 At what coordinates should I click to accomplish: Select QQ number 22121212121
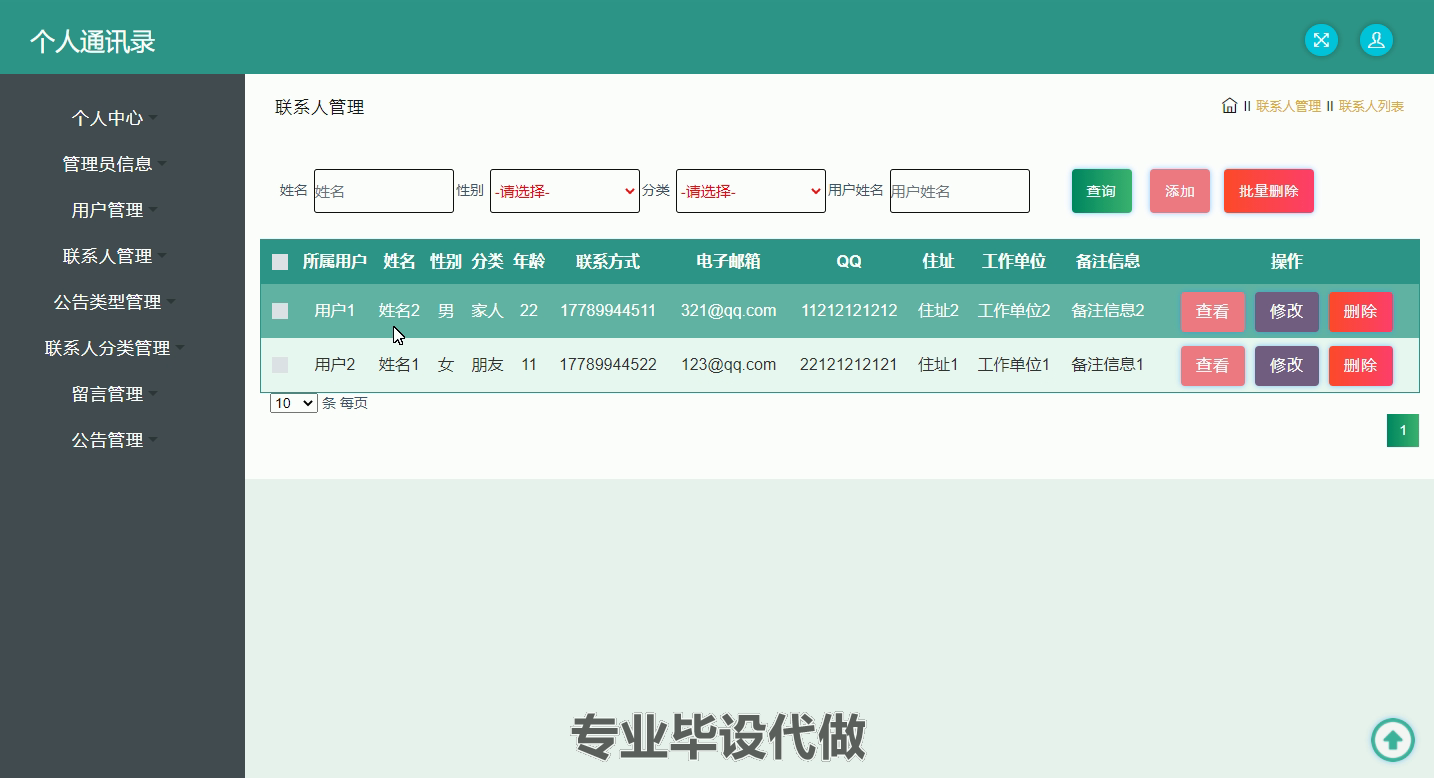click(x=849, y=365)
